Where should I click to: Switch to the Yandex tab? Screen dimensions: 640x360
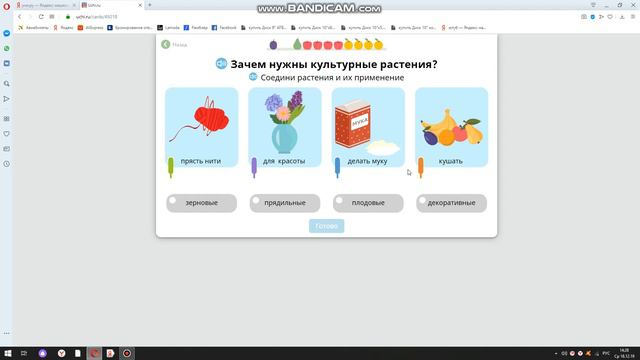(46, 5)
